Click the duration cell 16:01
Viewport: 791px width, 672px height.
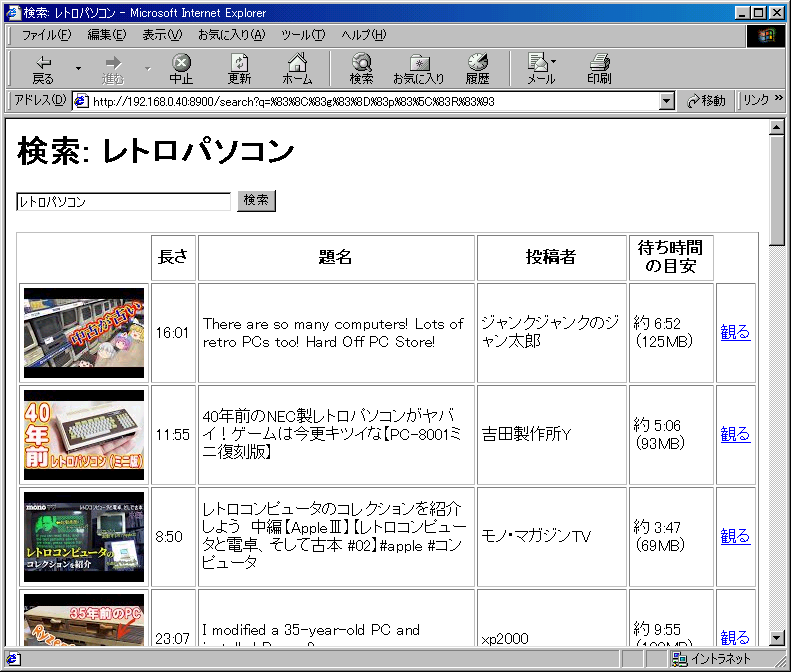[x=173, y=333]
